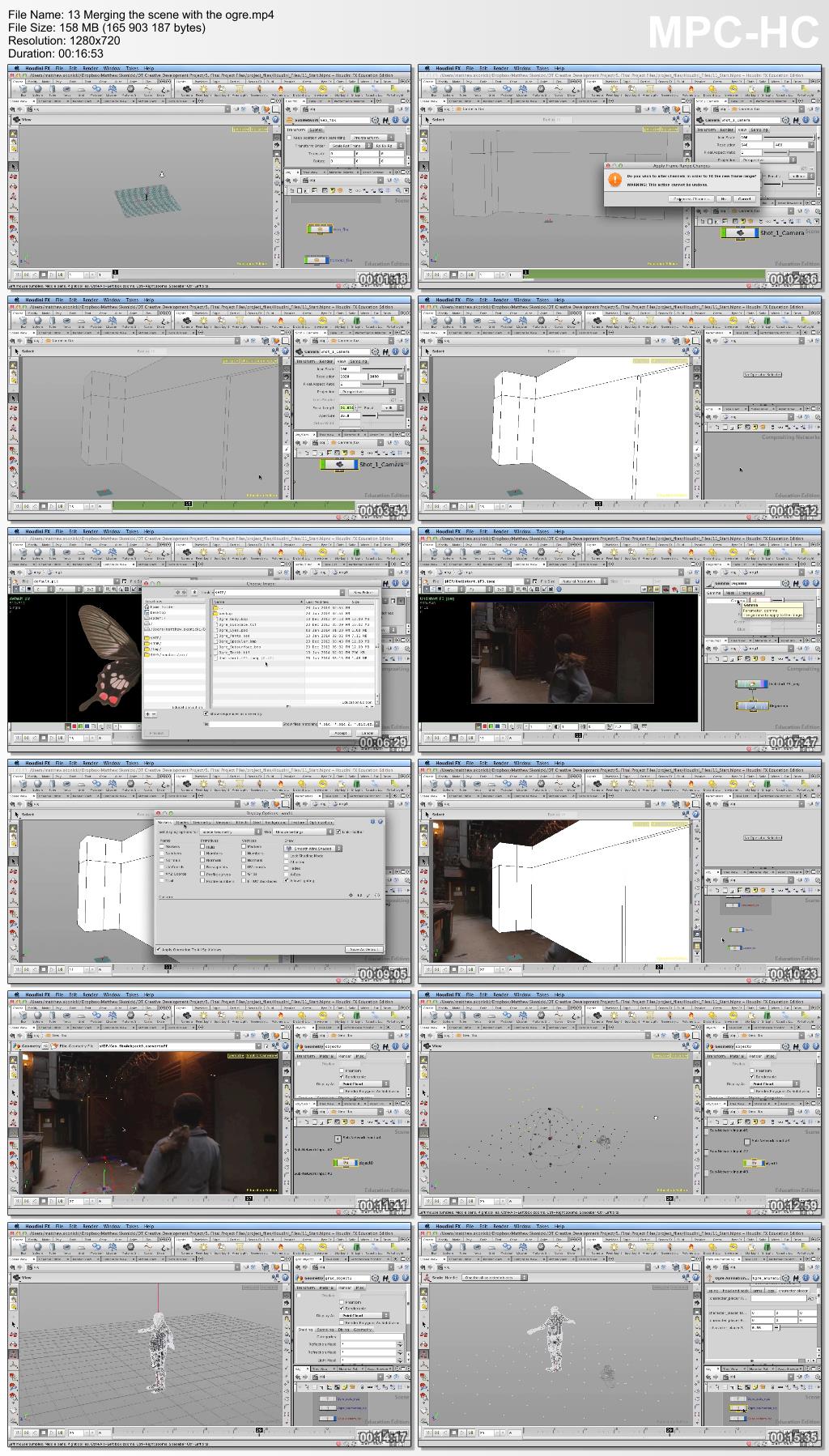829x1456 pixels.
Task: Select the Shot_1_Camera node in the 00:03:54 frame
Action: 340,465
